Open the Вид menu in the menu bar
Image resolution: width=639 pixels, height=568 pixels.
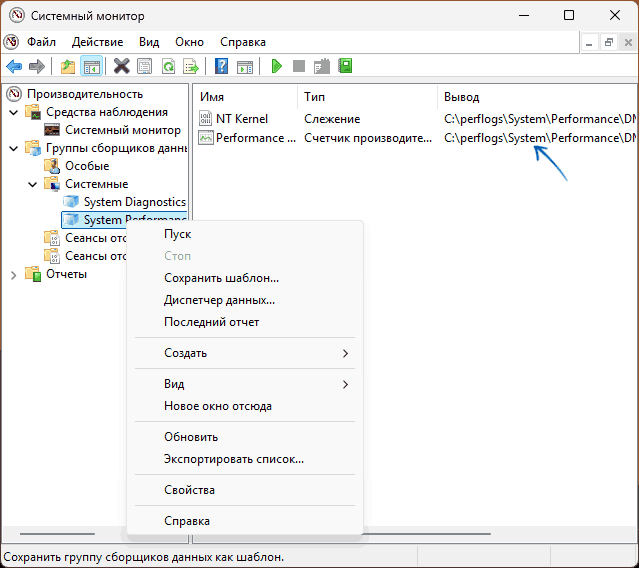tap(149, 42)
